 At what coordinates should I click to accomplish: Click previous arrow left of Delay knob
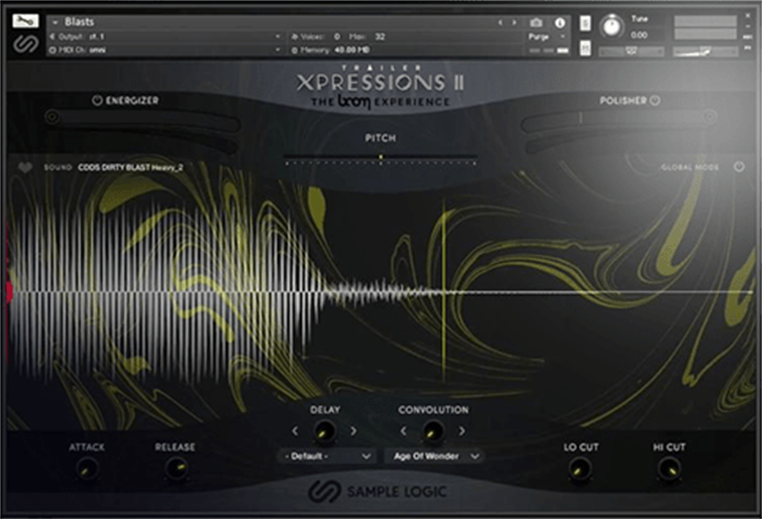coord(295,431)
